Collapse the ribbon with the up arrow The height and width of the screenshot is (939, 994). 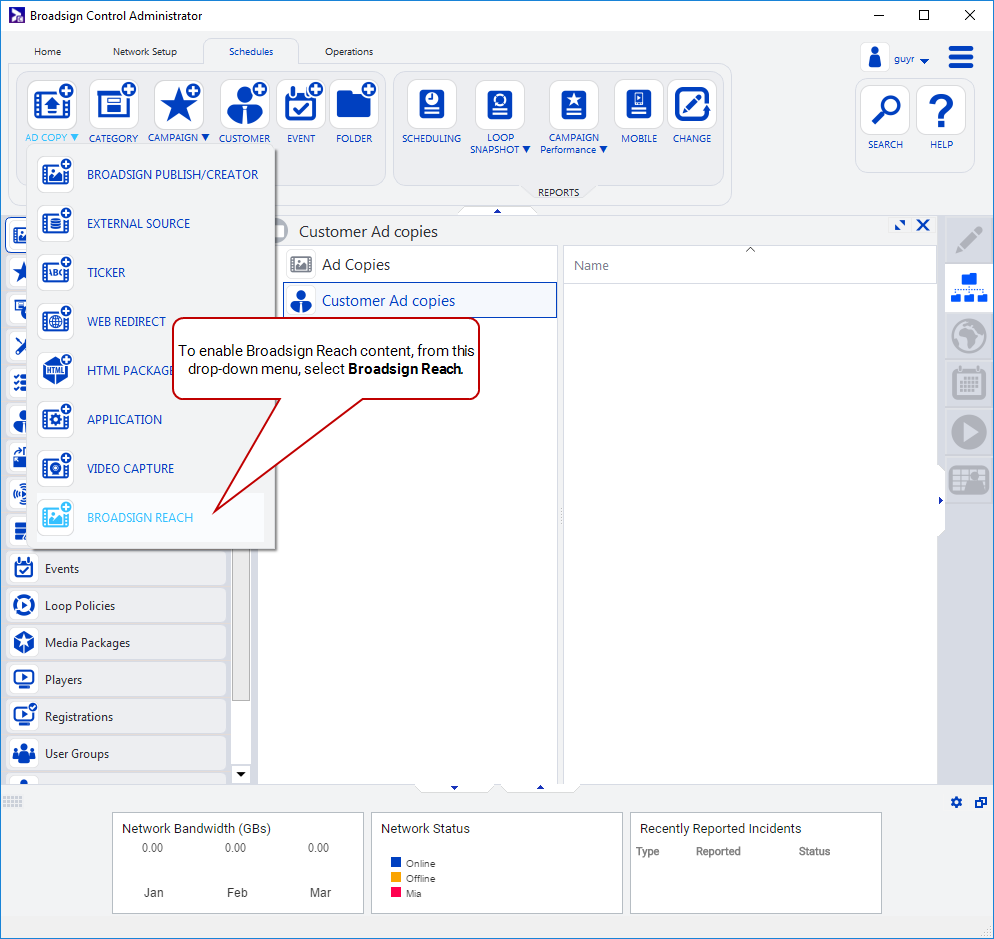pyautogui.click(x=498, y=211)
